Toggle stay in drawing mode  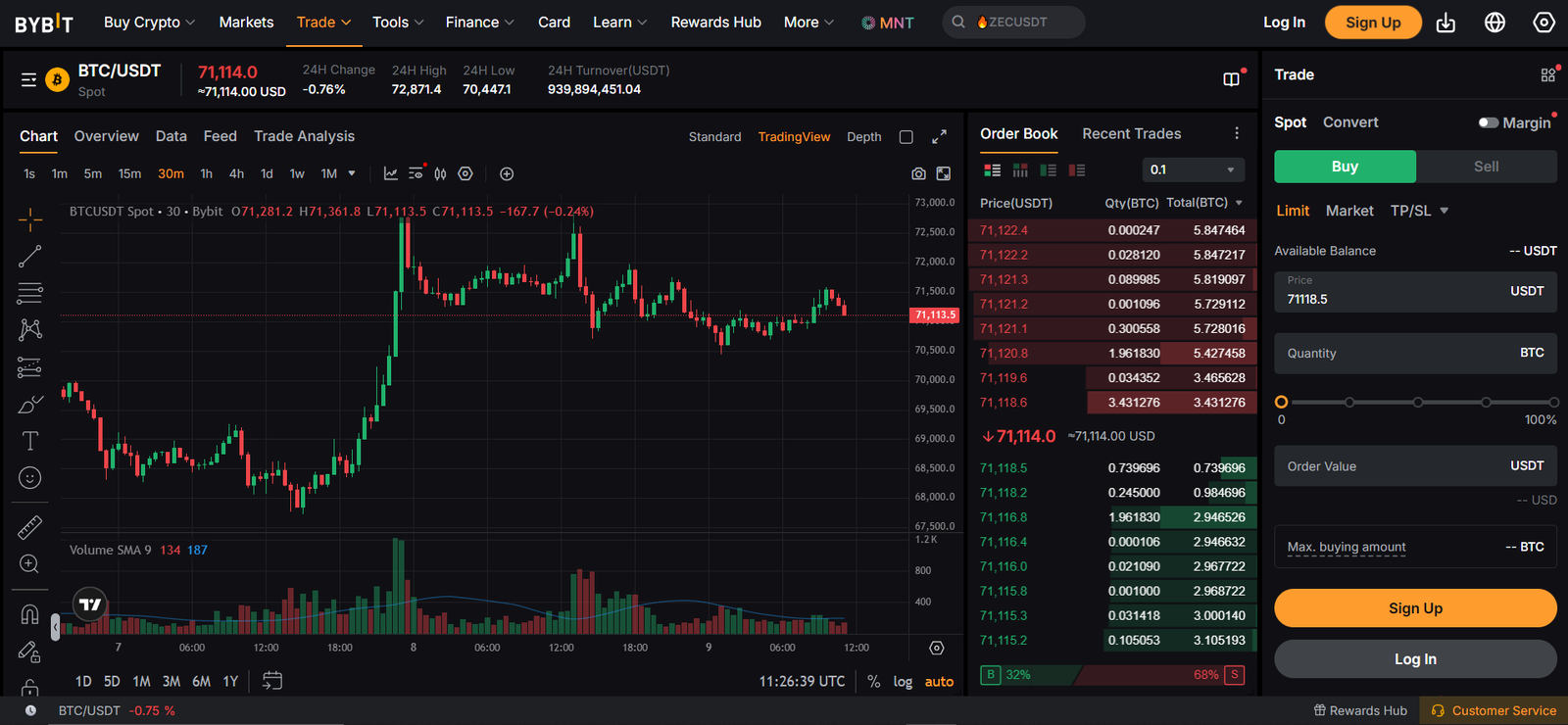coord(30,652)
